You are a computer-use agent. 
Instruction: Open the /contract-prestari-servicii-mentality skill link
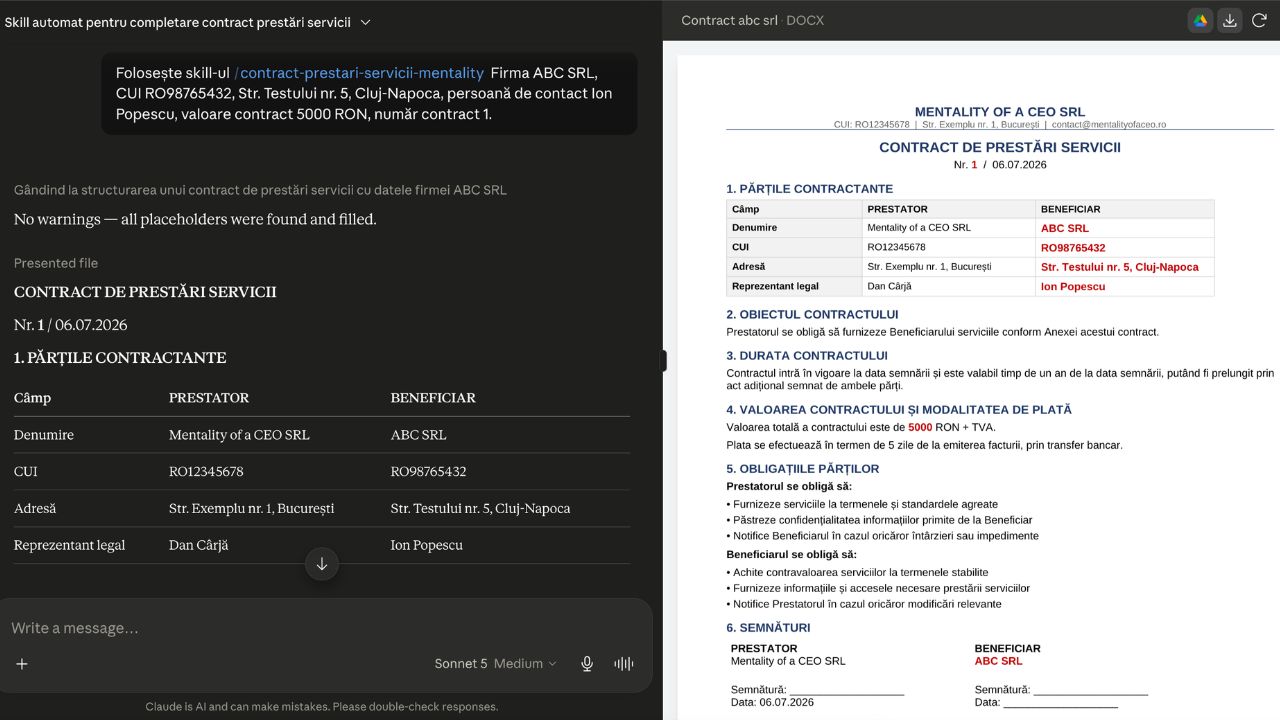coord(359,73)
